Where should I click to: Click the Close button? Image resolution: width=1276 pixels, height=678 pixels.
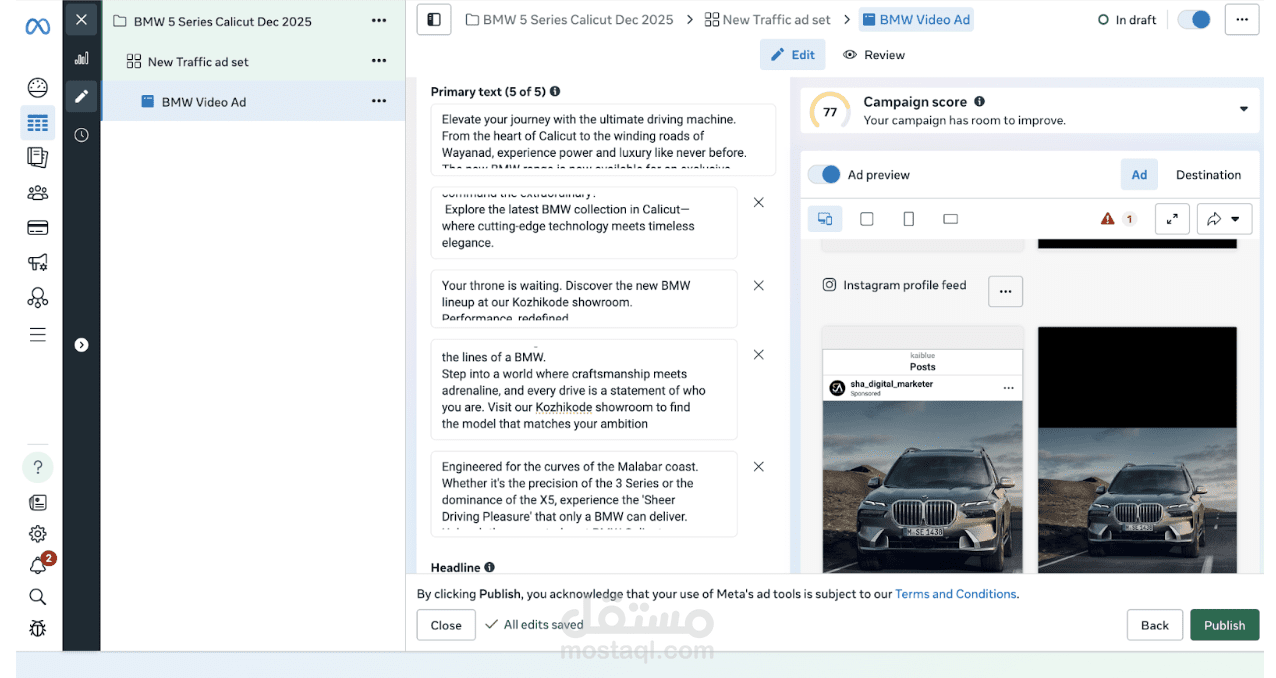(446, 625)
